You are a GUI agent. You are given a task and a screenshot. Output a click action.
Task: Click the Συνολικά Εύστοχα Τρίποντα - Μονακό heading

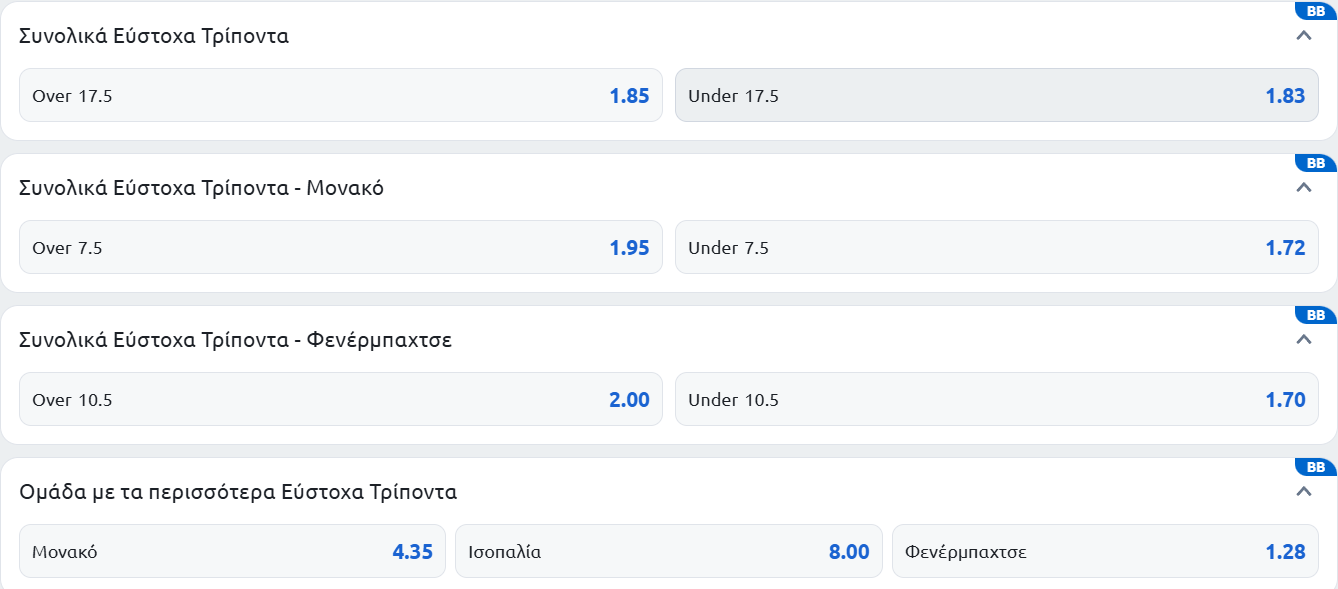[202, 188]
